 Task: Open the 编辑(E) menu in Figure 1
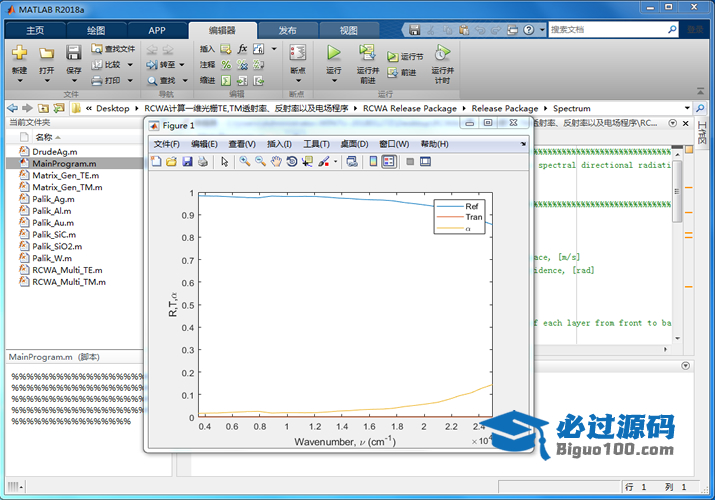(x=204, y=144)
